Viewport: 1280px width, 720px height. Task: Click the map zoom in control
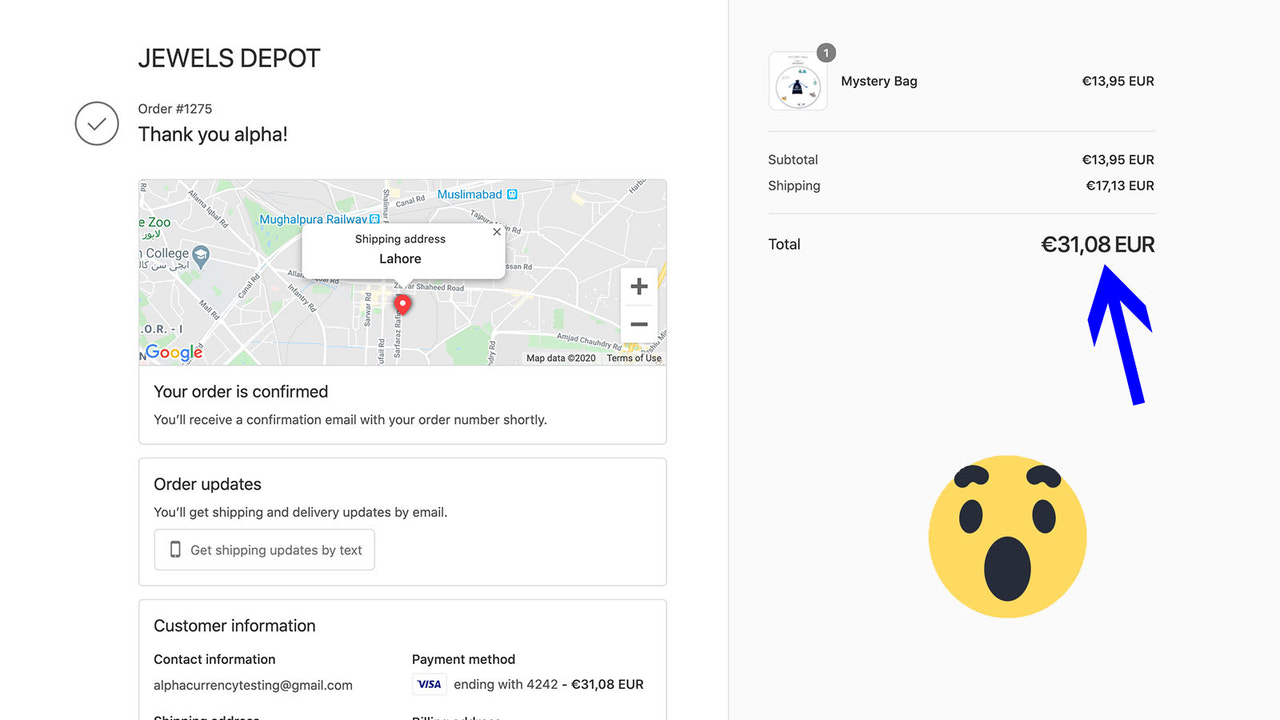(639, 286)
